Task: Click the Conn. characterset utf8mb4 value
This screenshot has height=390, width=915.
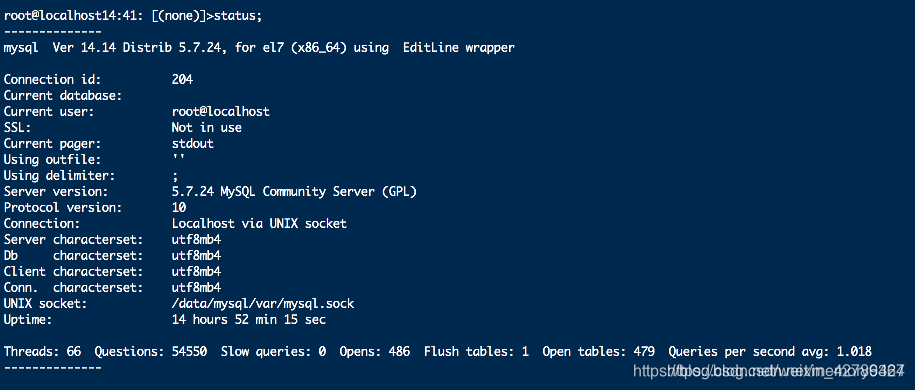Action: [196, 288]
